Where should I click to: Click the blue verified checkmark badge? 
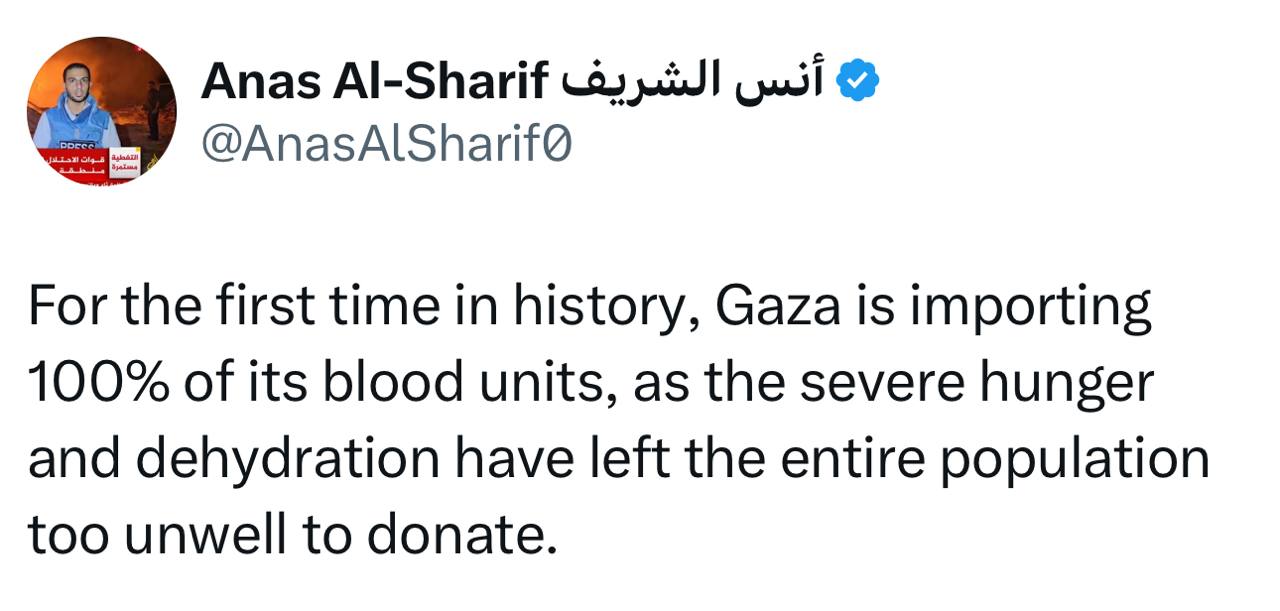point(857,82)
